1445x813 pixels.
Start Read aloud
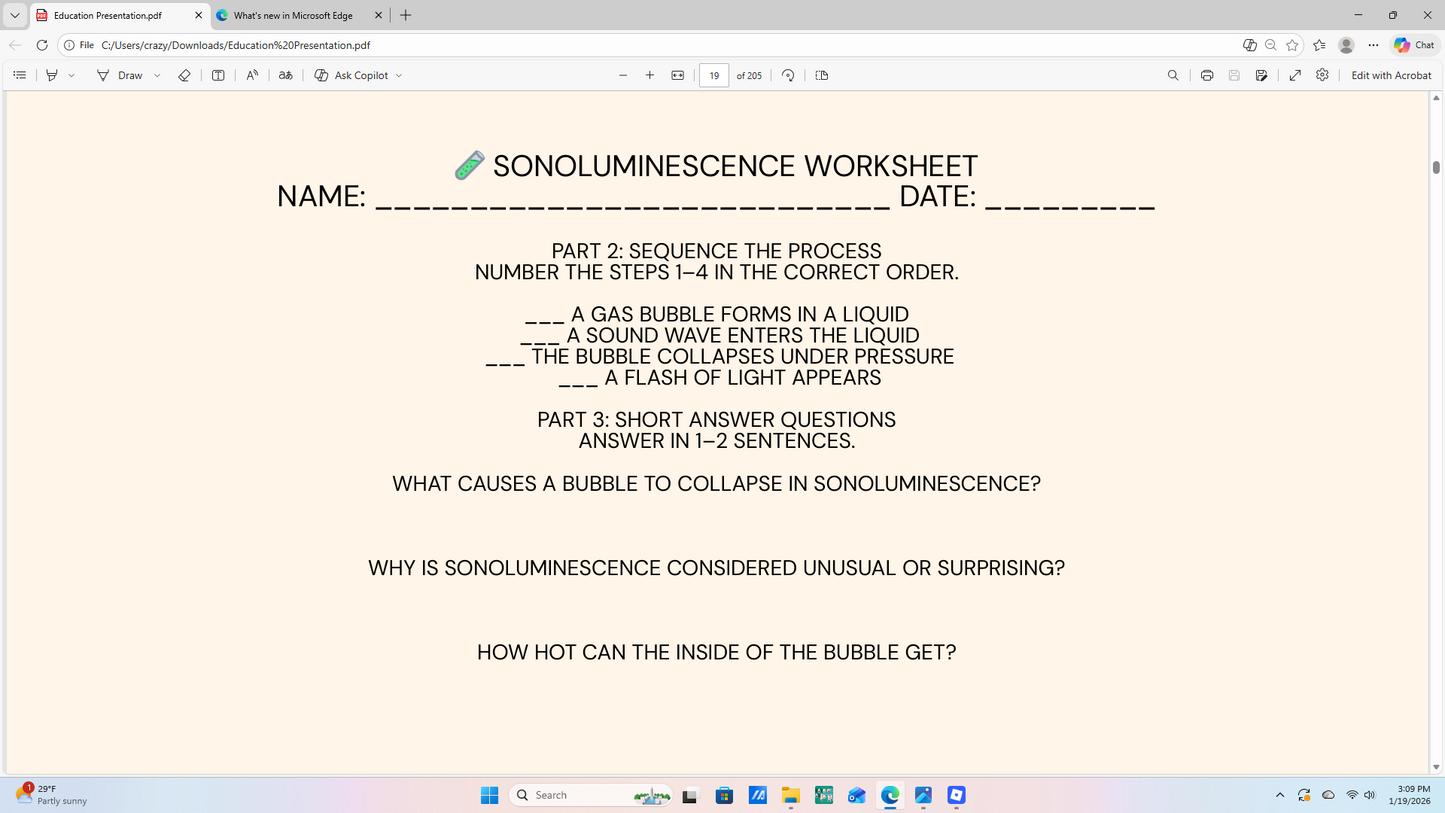coord(252,75)
